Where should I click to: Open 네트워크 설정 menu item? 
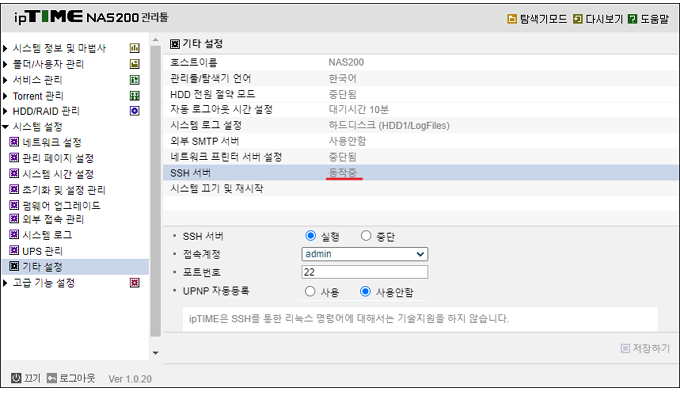point(52,142)
